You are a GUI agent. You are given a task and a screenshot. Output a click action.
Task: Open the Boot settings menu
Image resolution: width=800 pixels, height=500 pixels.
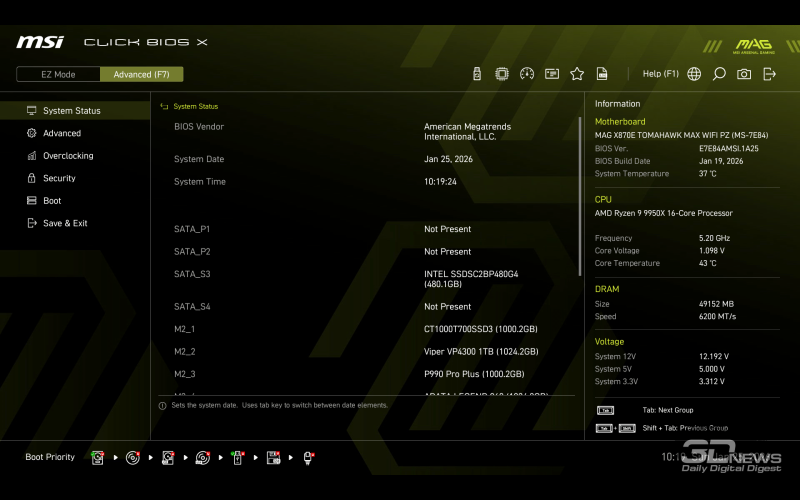[52, 201]
